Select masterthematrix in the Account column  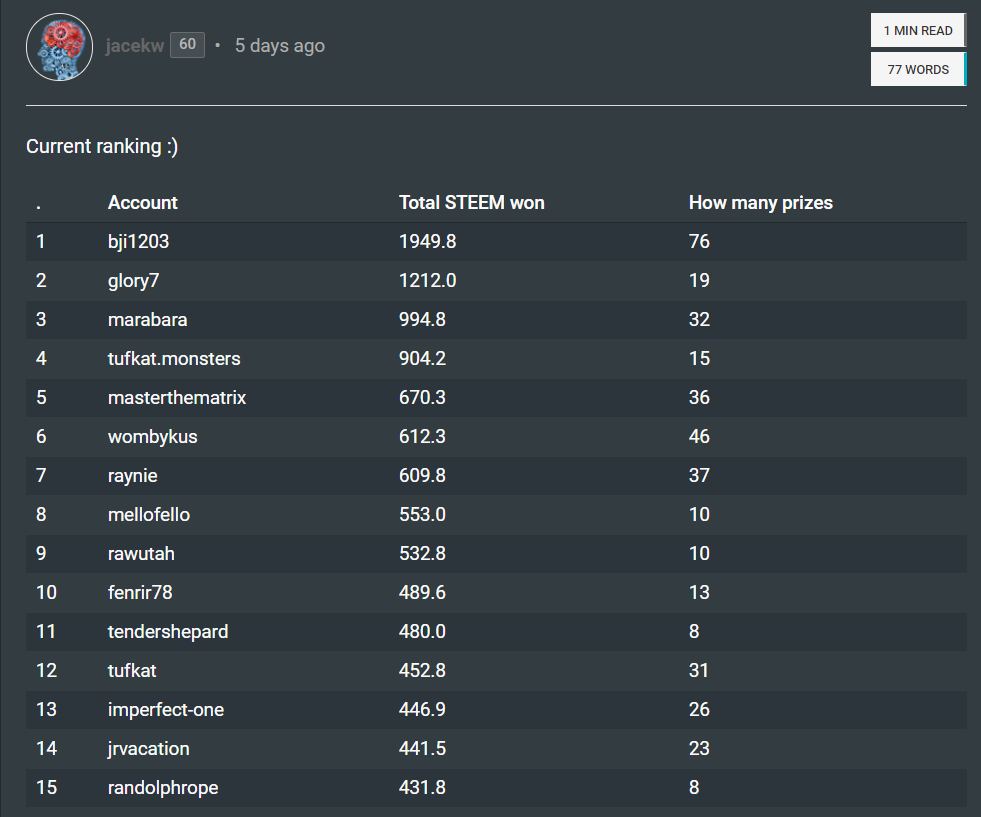click(x=176, y=398)
